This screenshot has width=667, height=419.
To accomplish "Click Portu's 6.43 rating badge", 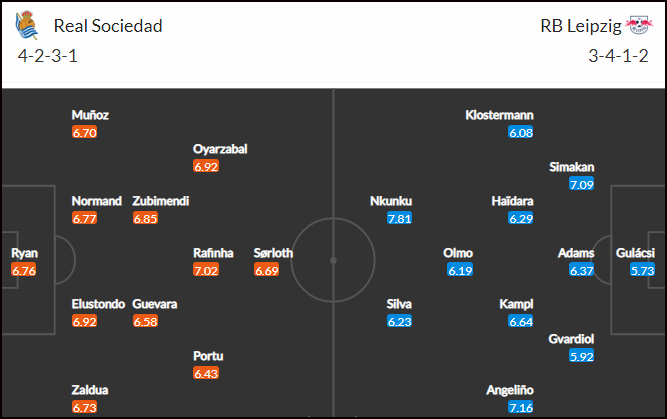I will pos(206,373).
